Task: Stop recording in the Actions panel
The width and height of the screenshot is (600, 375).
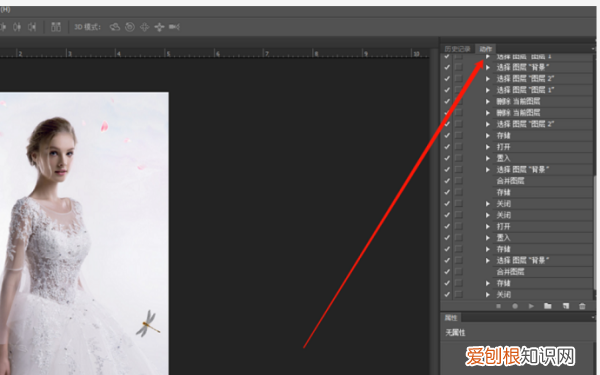Action: click(x=498, y=306)
